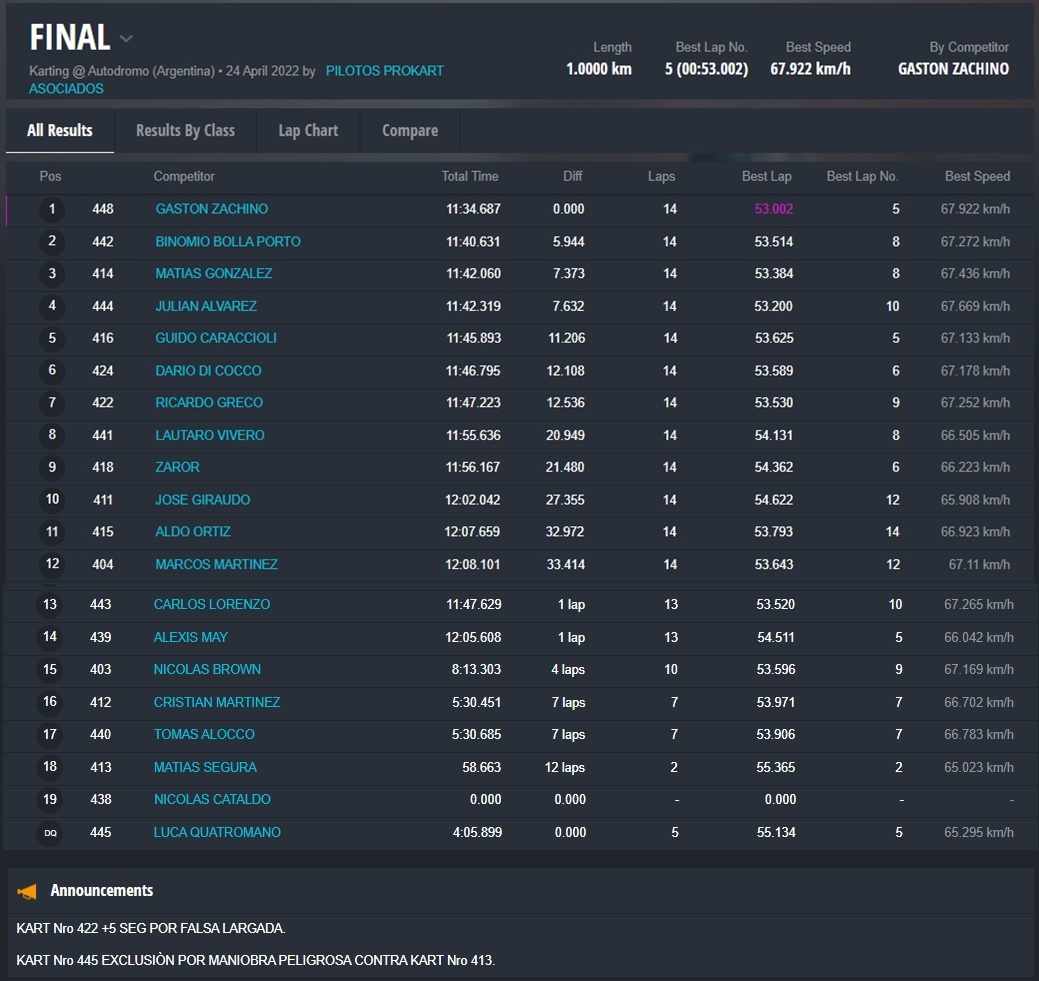Expand the FINAL session dropdown chevron
Image resolution: width=1039 pixels, height=981 pixels.
[126, 39]
